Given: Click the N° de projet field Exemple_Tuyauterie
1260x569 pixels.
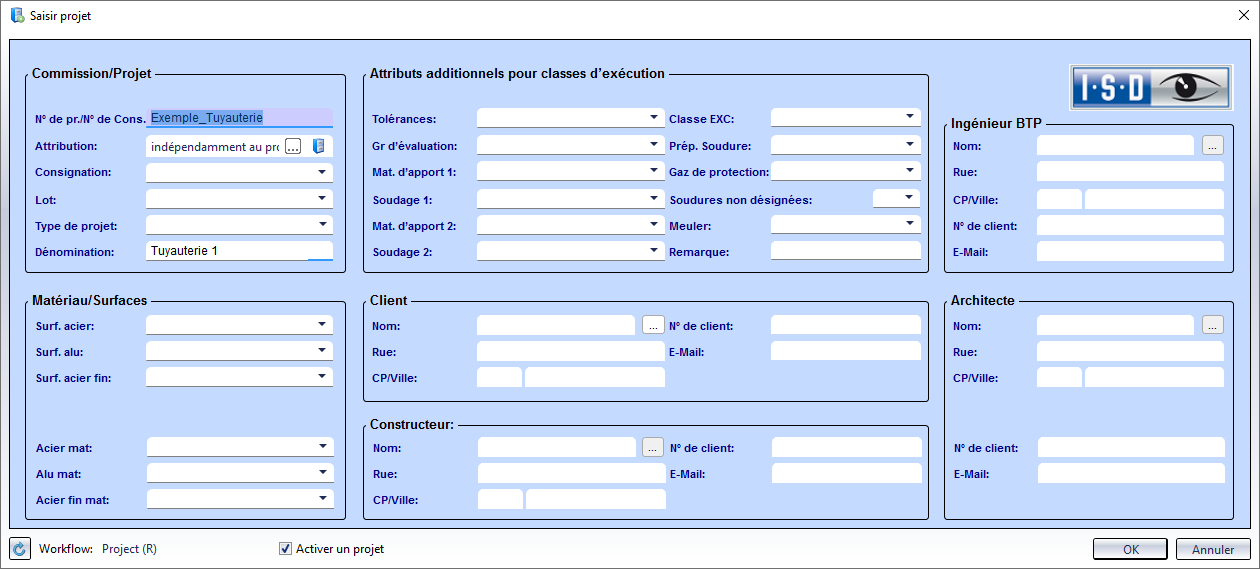Looking at the screenshot, I should click(x=239, y=118).
